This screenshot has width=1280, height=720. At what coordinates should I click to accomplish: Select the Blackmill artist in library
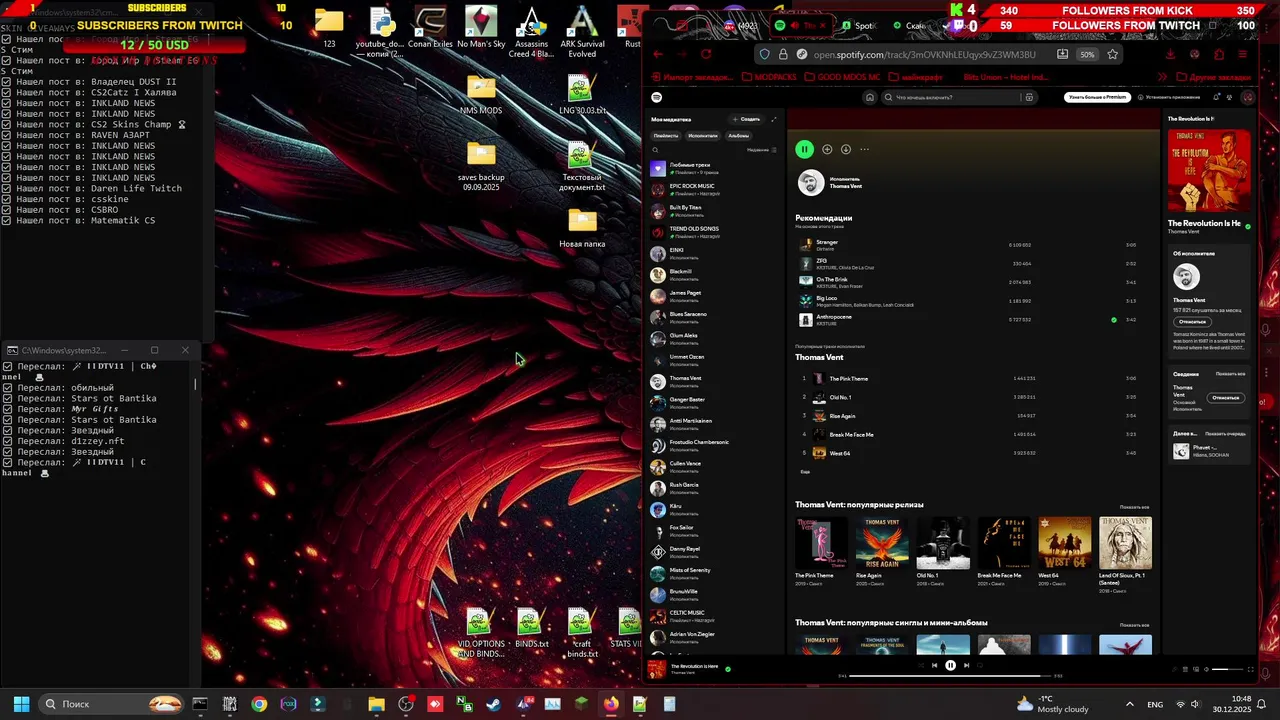coord(713,275)
